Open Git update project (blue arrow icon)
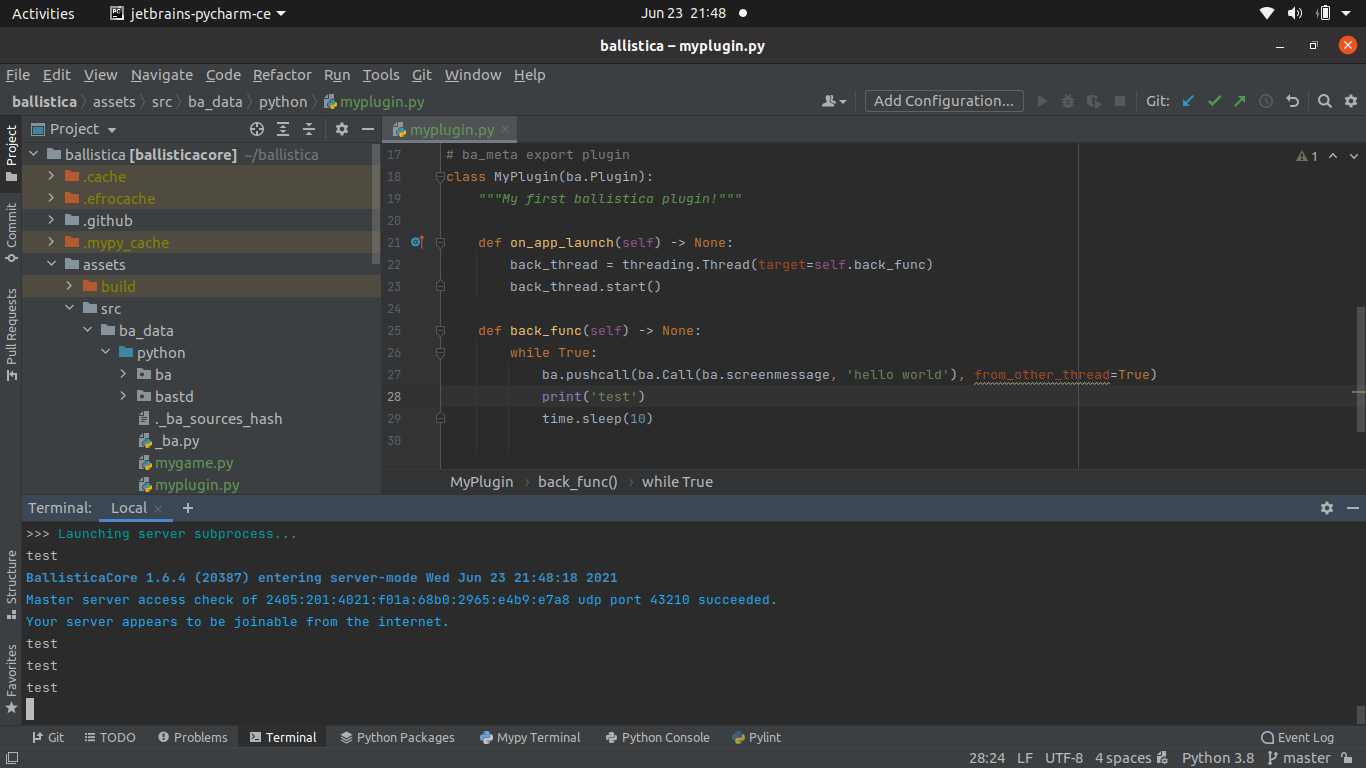 (x=1189, y=101)
